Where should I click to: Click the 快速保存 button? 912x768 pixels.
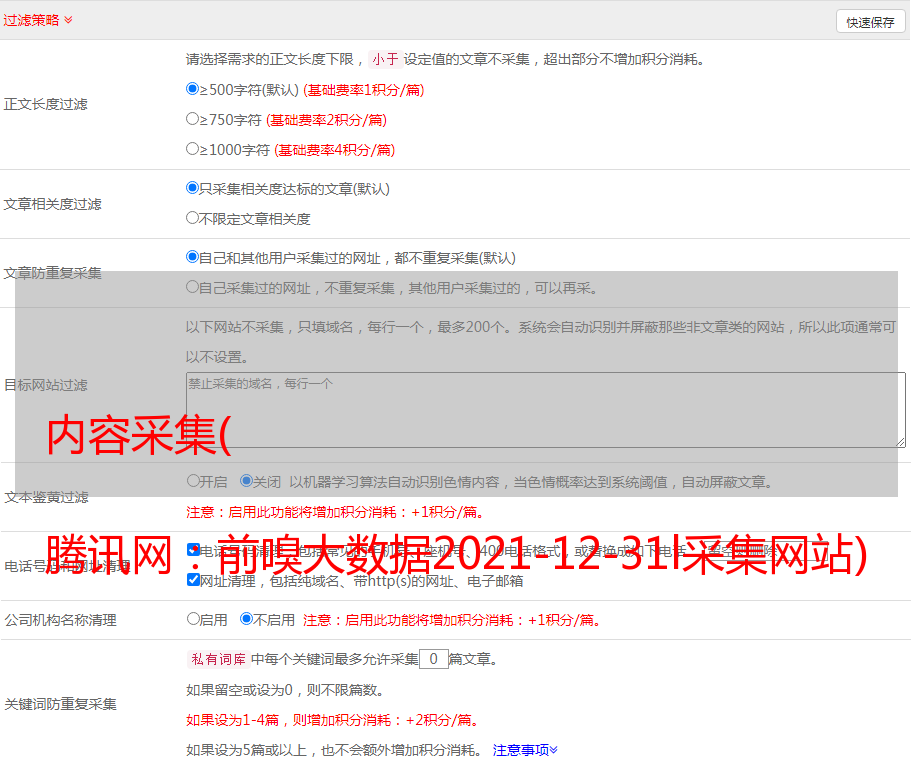(x=870, y=23)
